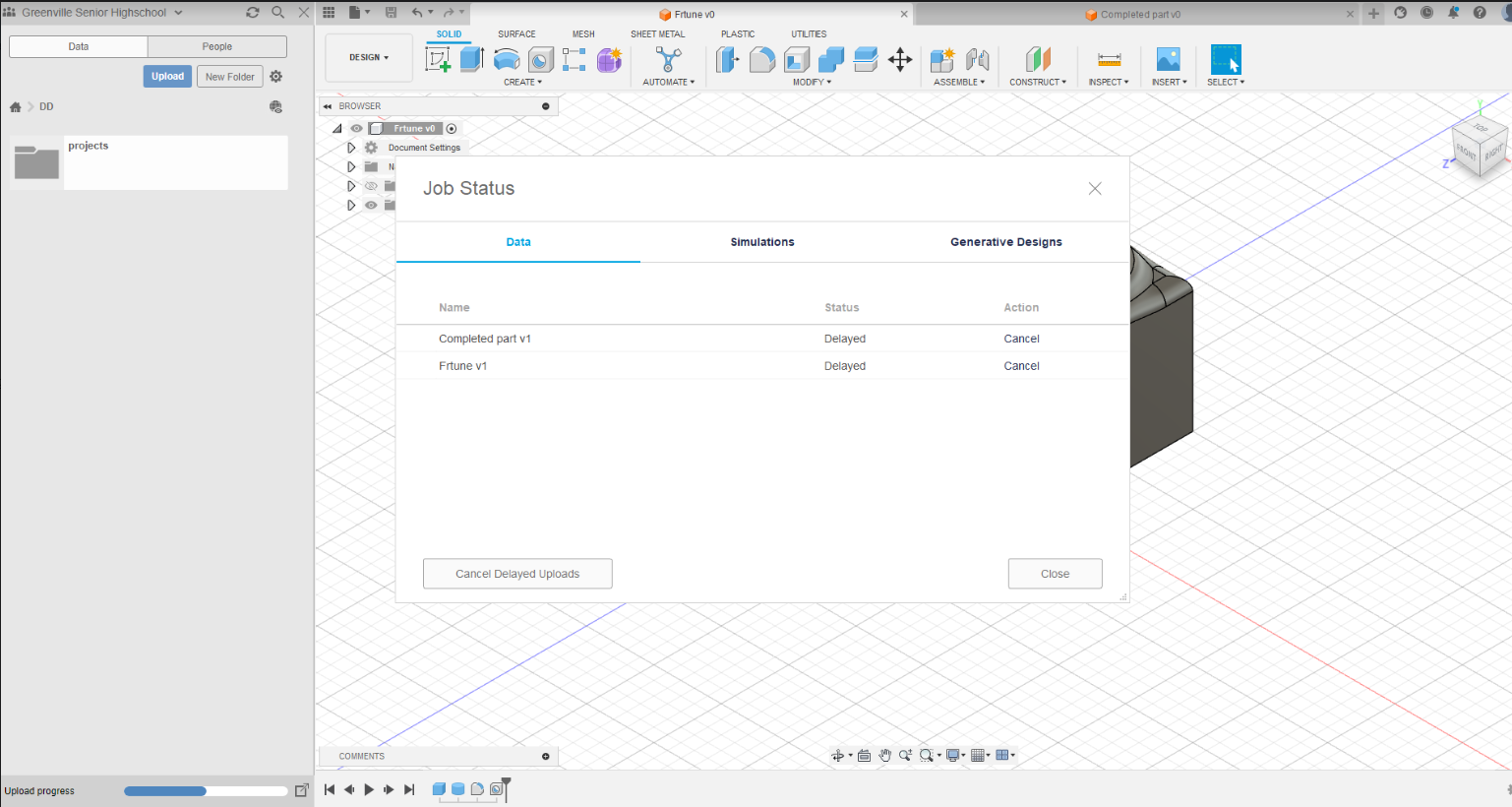Open the Create Sketch tool
This screenshot has width=1512, height=807.
point(439,59)
